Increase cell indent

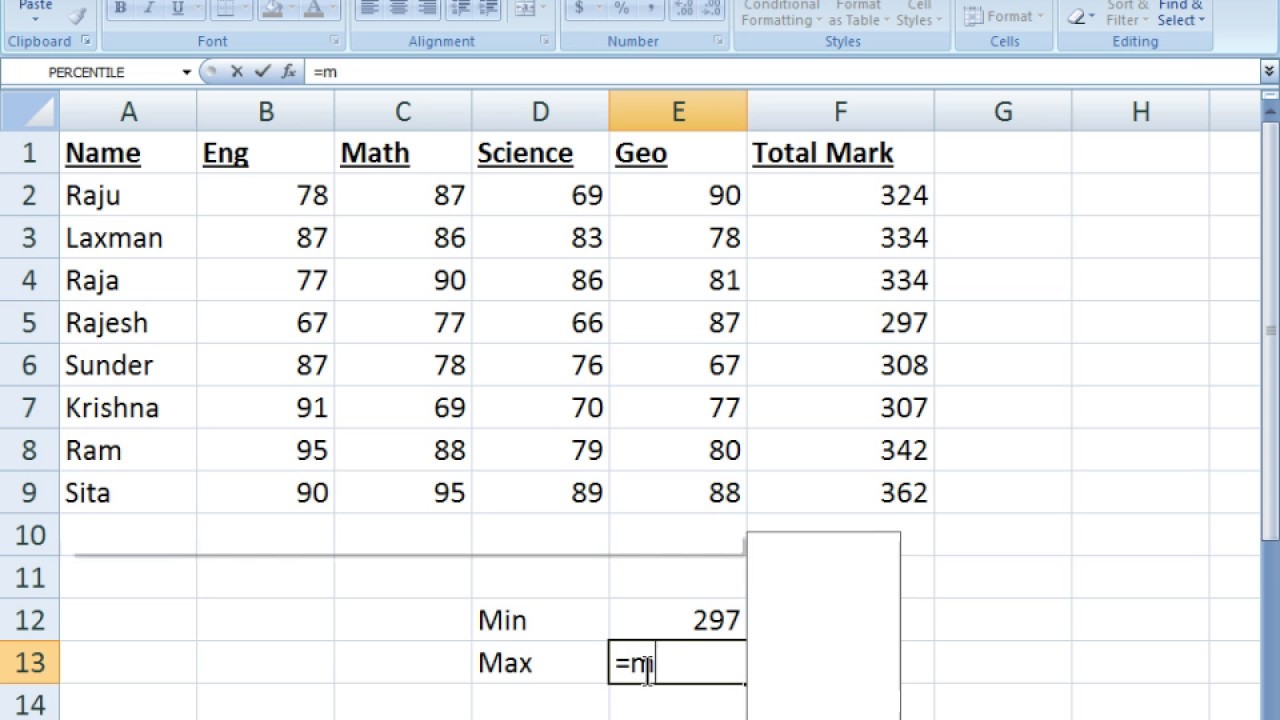point(491,9)
